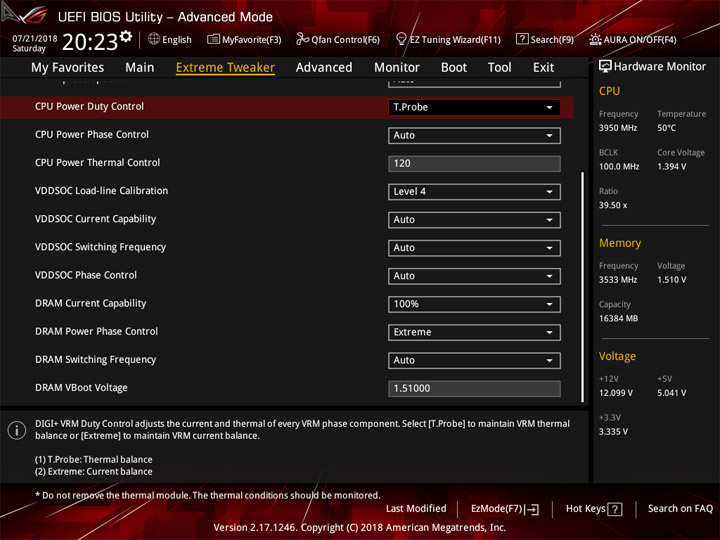Click Last Modified button
720x540 pixels.
pos(416,509)
